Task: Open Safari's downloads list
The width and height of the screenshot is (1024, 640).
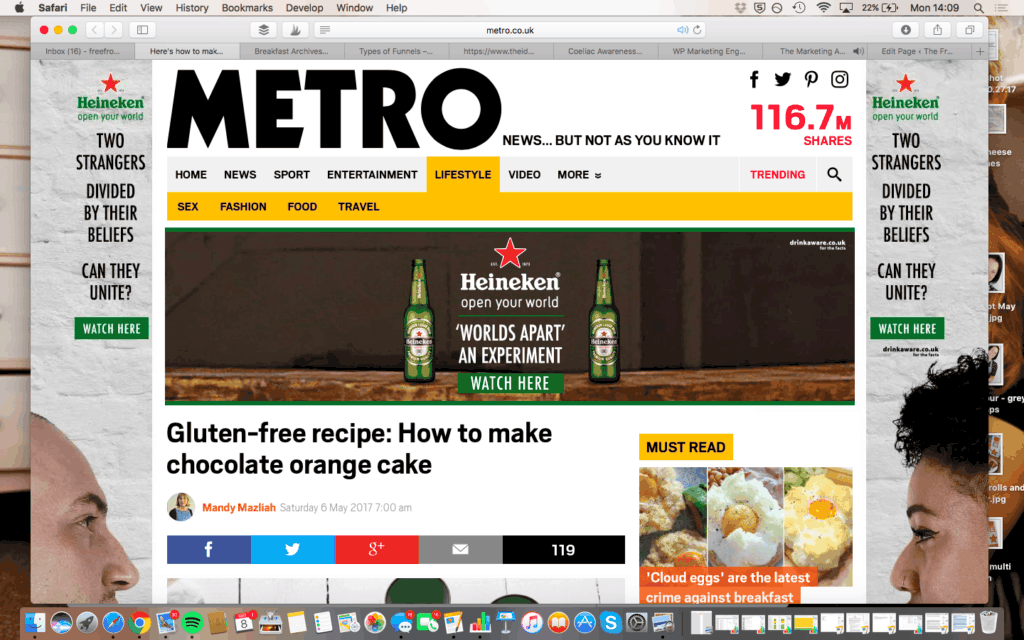Action: (906, 29)
